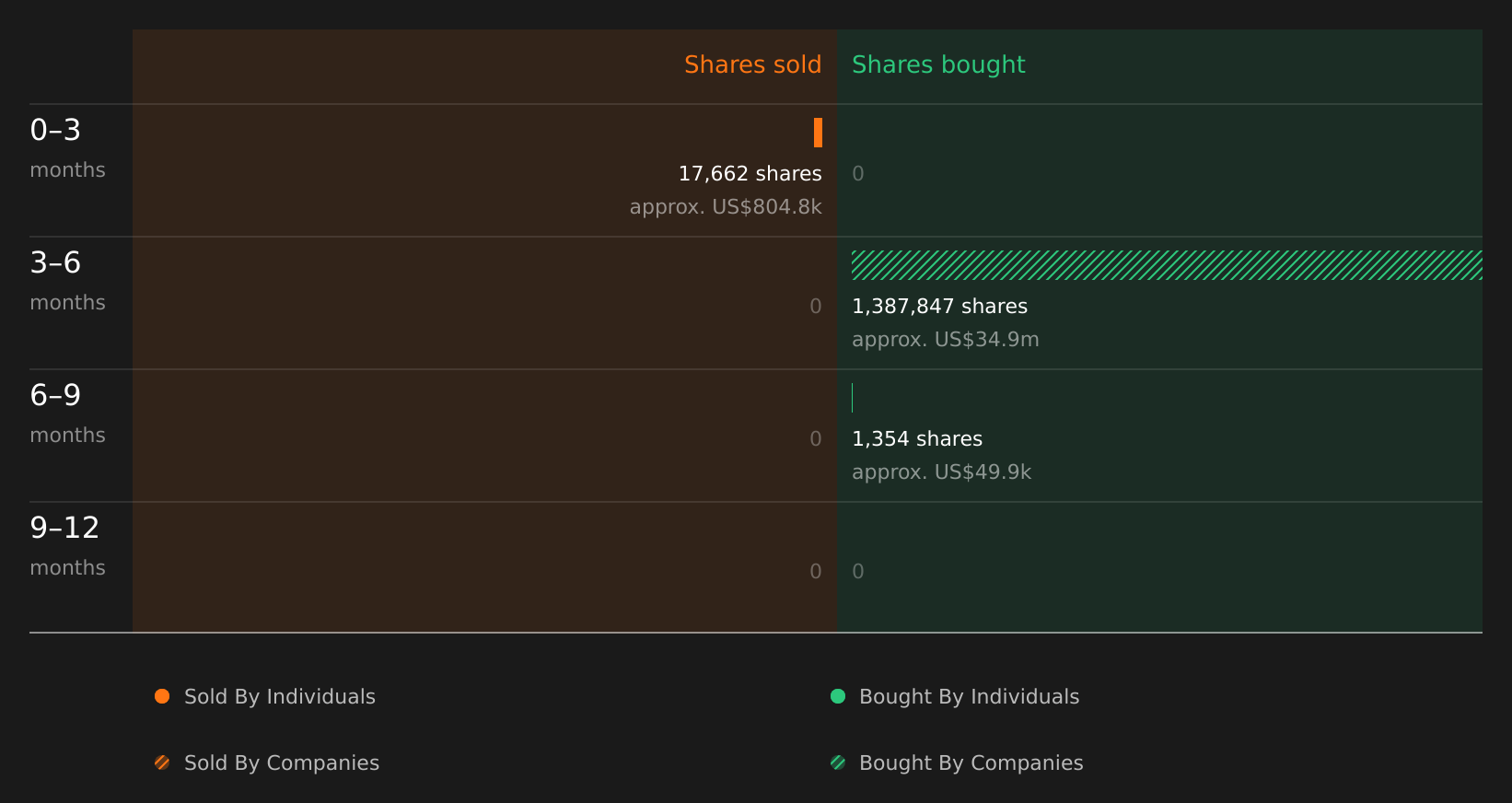Click the striped Bought By Companies legend icon

coord(838,762)
